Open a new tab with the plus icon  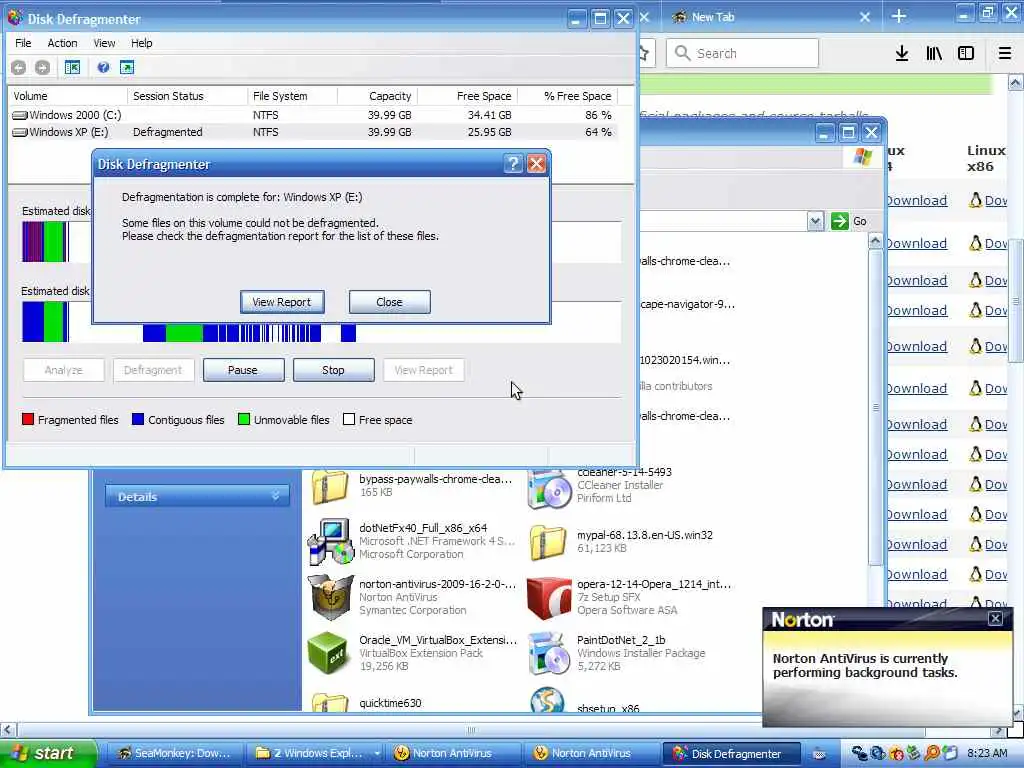click(899, 16)
